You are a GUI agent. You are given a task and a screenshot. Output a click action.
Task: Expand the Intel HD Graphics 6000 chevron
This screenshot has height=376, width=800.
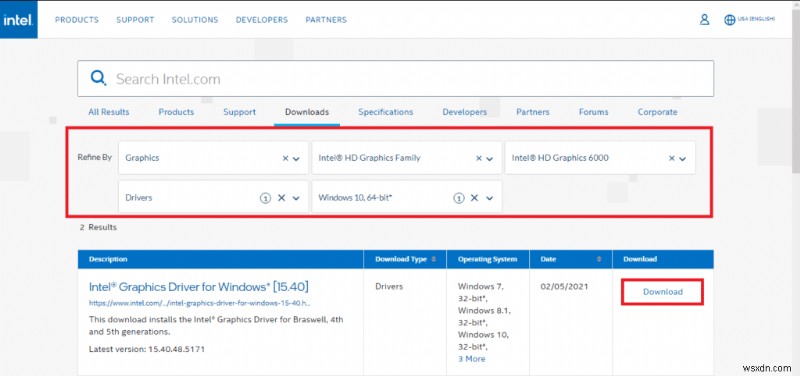point(683,159)
